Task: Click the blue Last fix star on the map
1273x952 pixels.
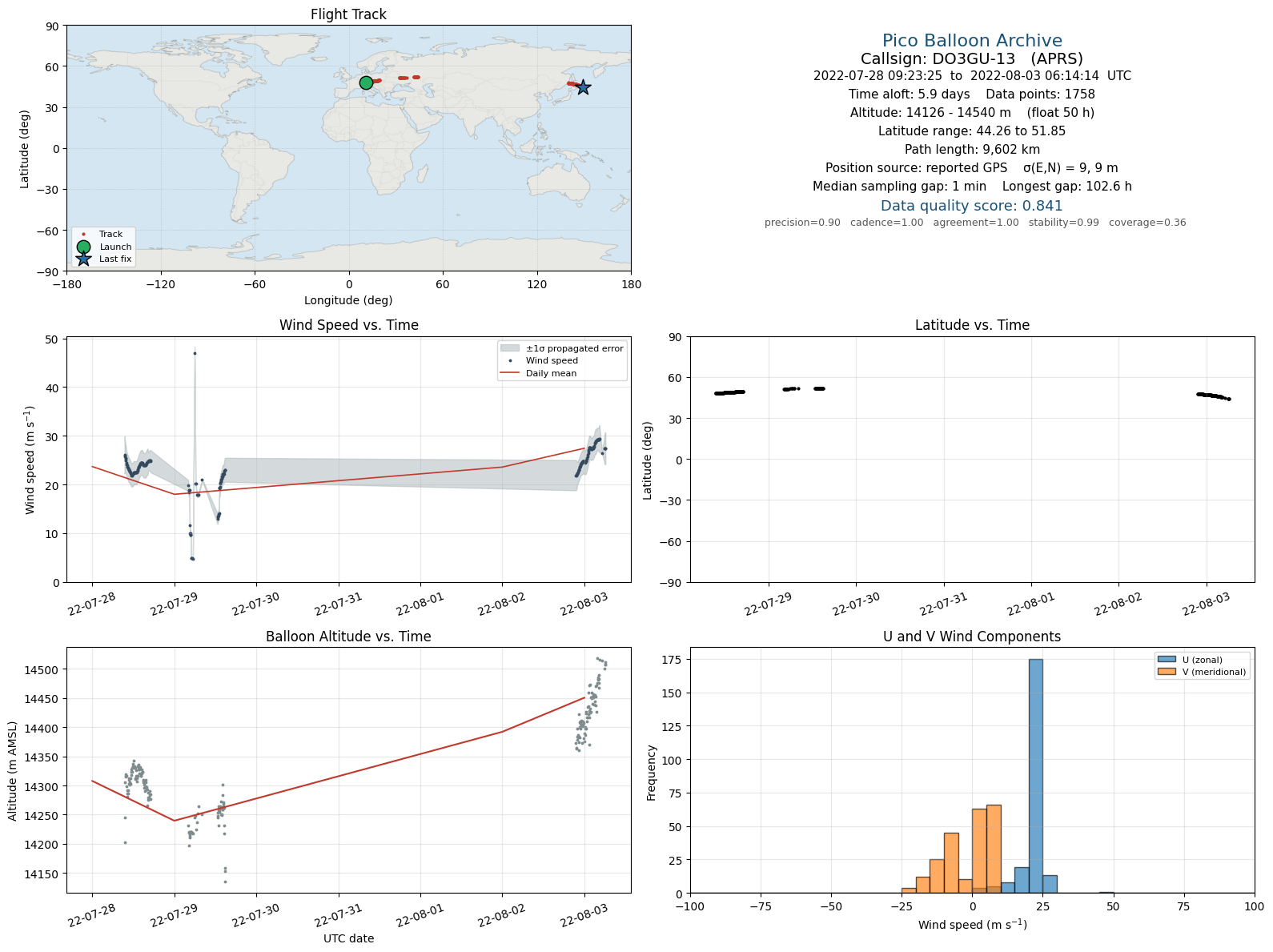Action: (x=583, y=87)
